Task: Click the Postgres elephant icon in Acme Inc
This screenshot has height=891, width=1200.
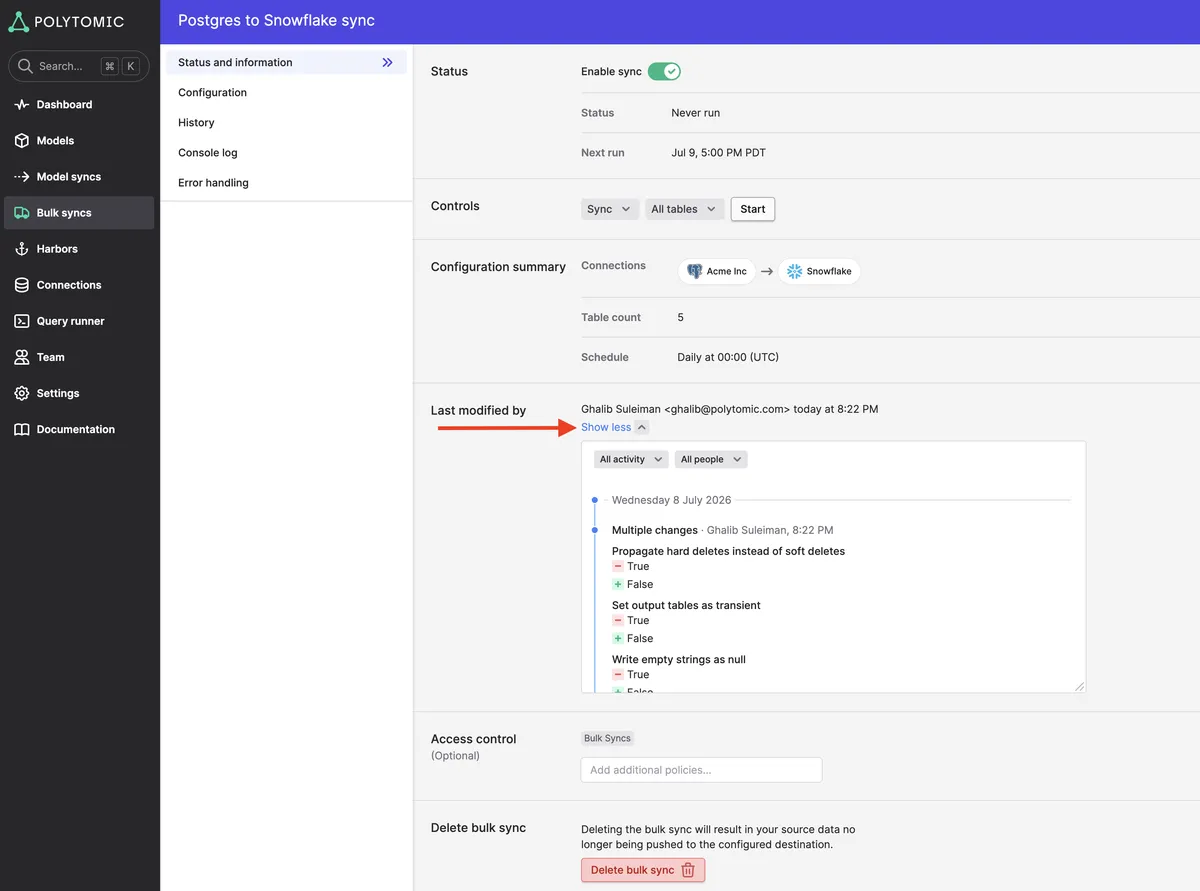Action: click(x=695, y=271)
